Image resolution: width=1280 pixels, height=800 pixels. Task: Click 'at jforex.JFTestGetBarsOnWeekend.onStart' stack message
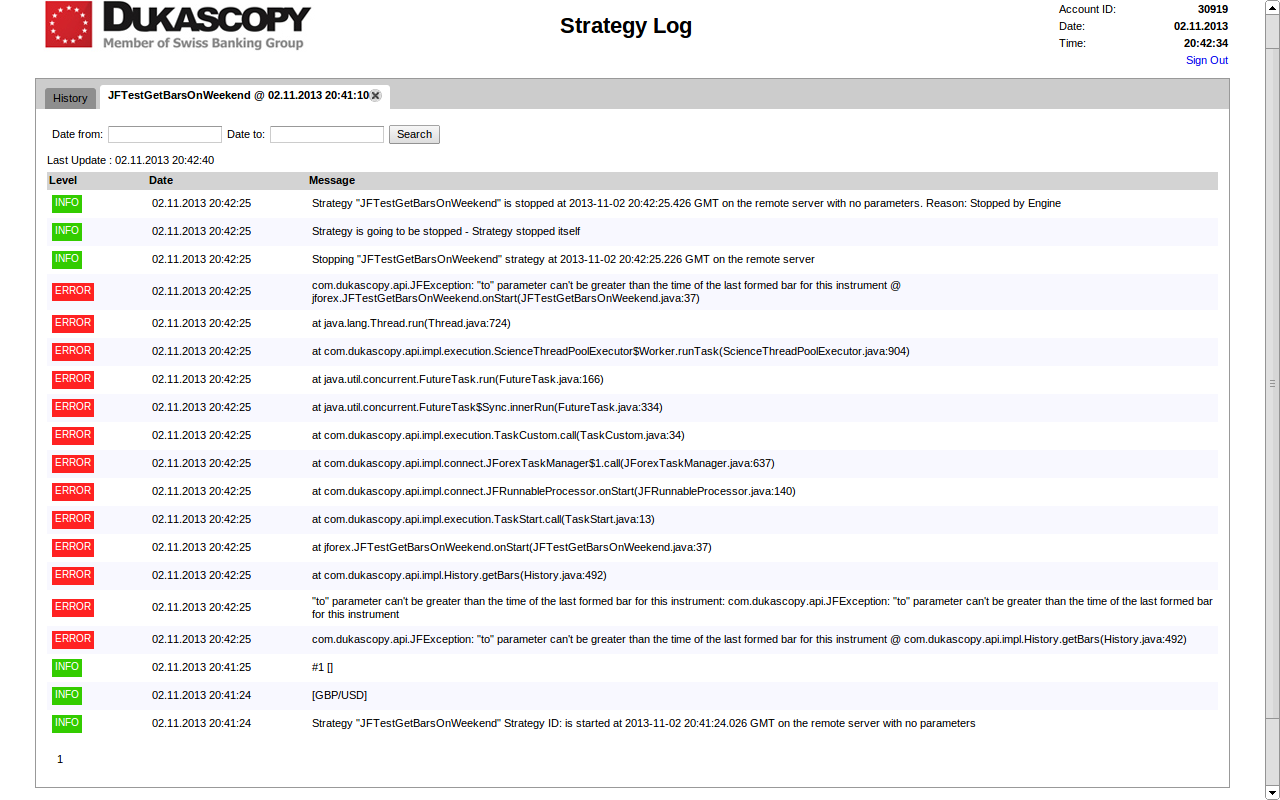[x=512, y=547]
